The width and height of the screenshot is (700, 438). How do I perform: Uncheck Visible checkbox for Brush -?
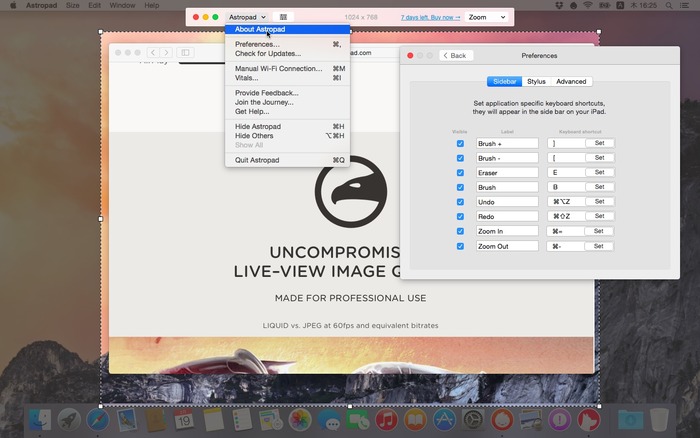[x=460, y=158]
